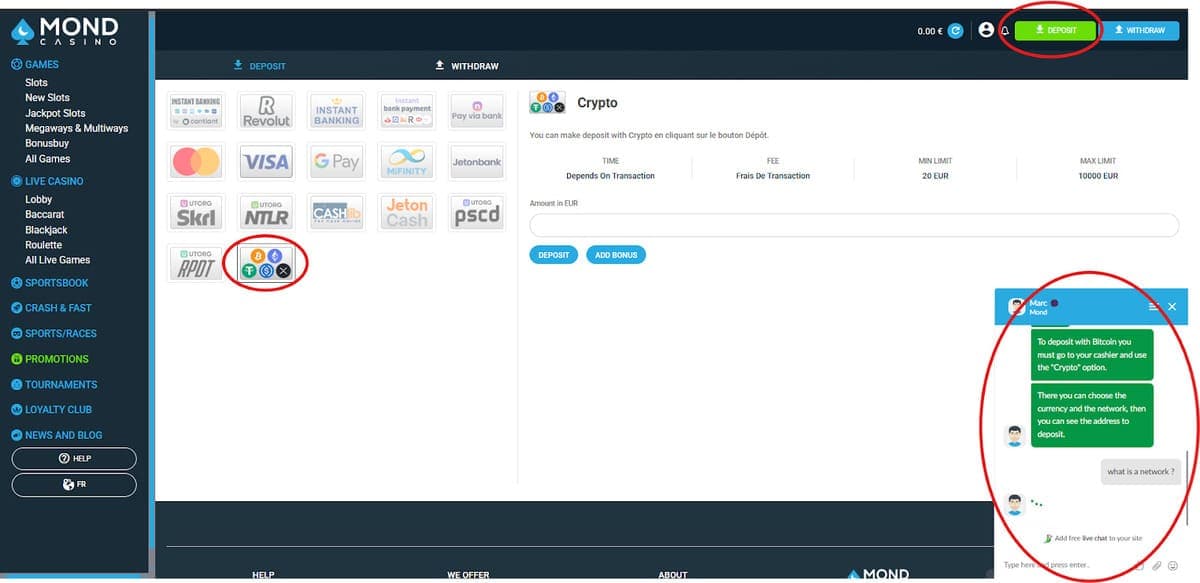
Task: Click the green Deposit button in header
Action: [1056, 31]
